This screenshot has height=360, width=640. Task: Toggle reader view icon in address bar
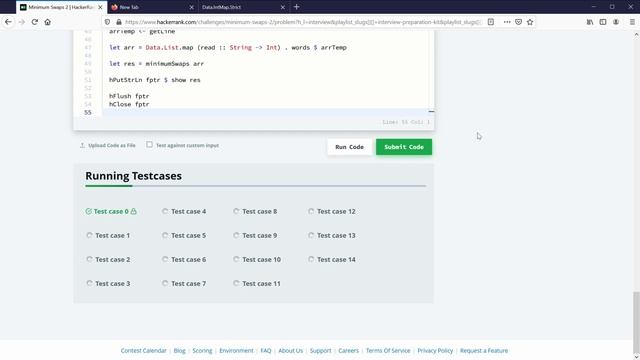(491, 22)
